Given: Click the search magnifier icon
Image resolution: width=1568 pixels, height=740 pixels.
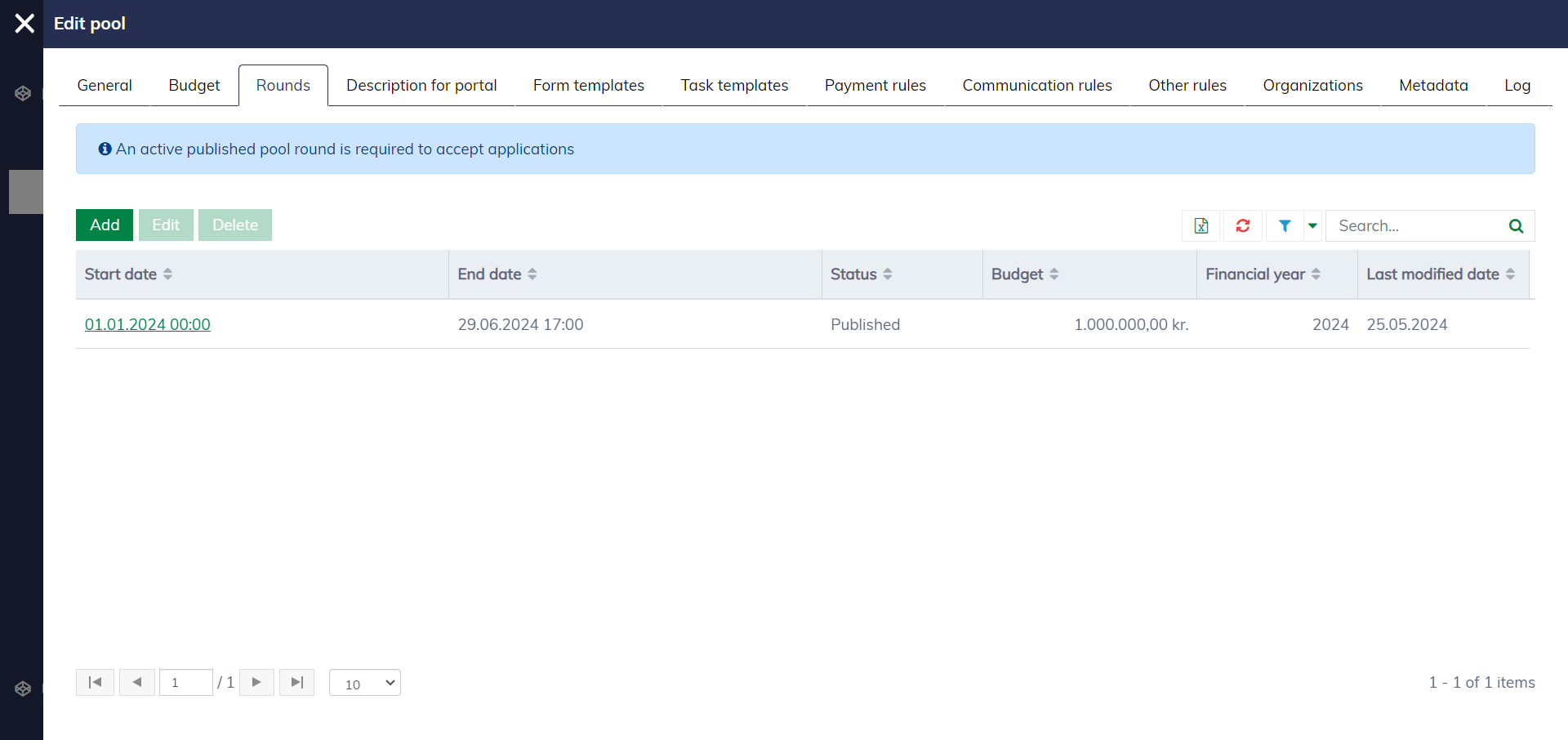Looking at the screenshot, I should click(x=1516, y=226).
